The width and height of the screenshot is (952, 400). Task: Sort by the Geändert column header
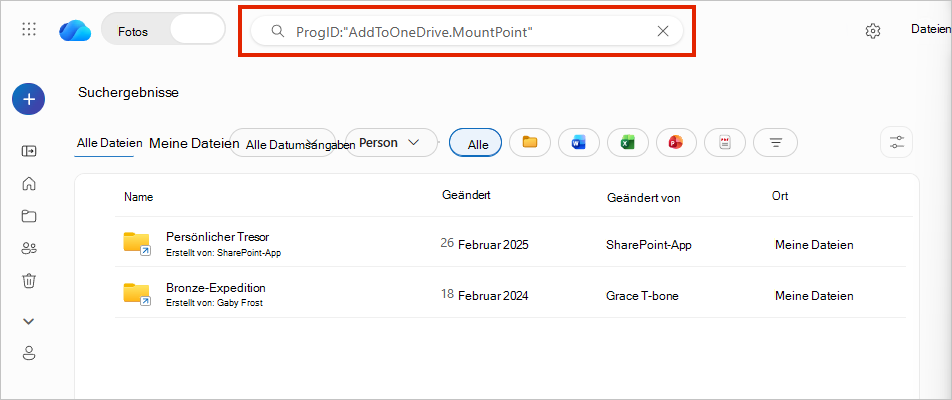coord(466,195)
